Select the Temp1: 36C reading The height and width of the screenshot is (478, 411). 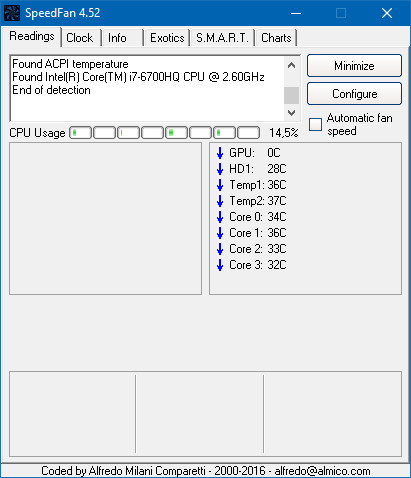click(257, 185)
